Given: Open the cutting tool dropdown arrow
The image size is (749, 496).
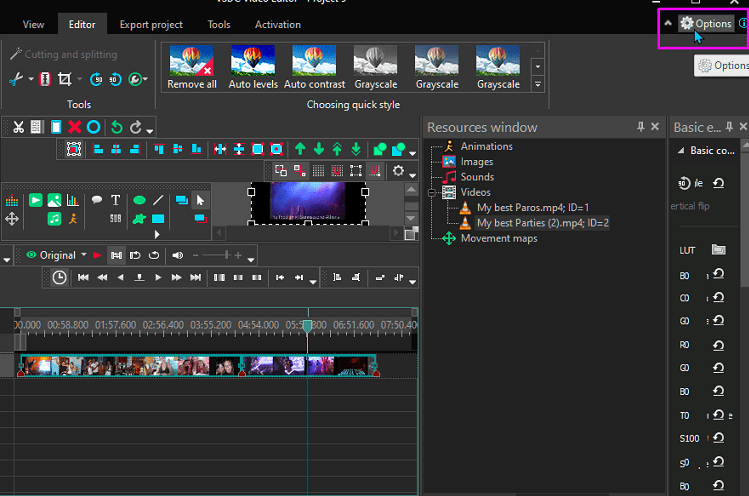Looking at the screenshot, I should click(x=31, y=79).
